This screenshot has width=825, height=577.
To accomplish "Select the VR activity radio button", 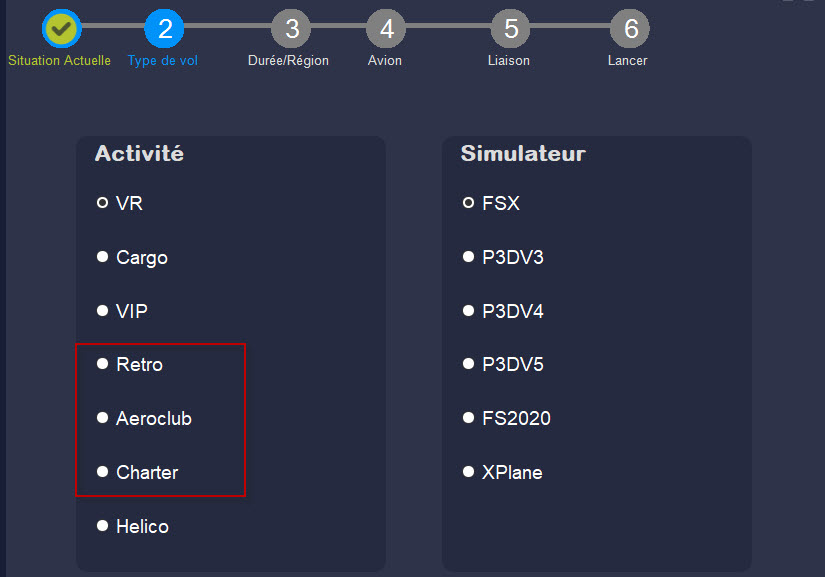I will 103,203.
